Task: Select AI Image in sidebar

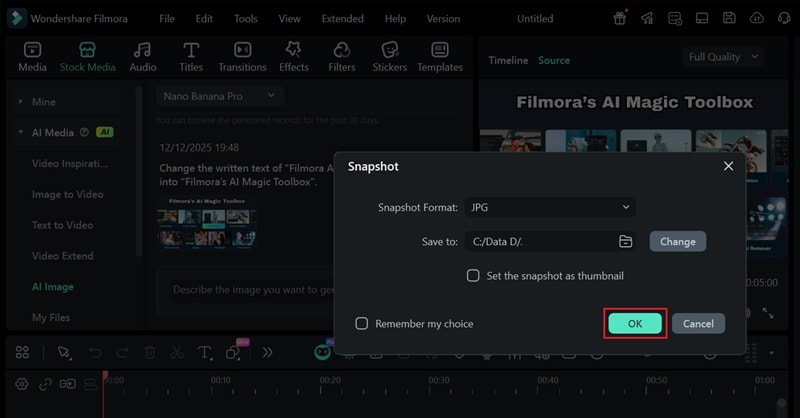Action: (53, 287)
